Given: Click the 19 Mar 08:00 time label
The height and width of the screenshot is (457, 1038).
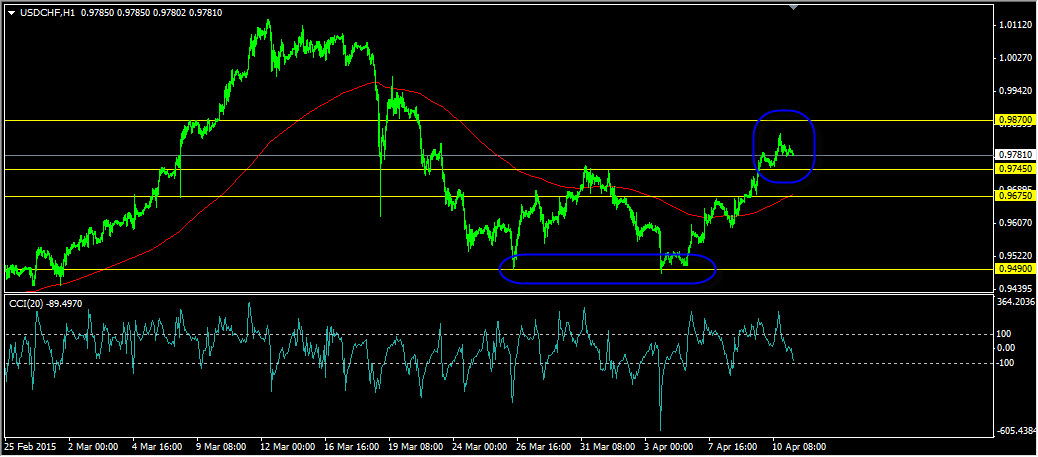Looking at the screenshot, I should [414, 447].
